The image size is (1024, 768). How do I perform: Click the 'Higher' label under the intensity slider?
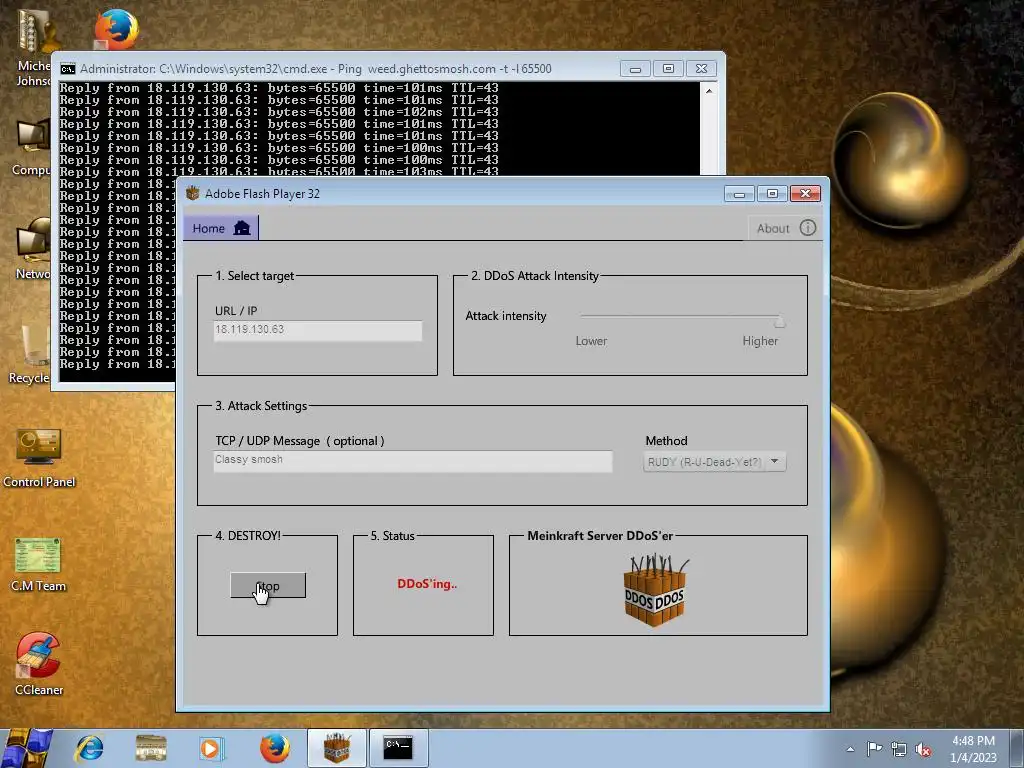pos(760,341)
